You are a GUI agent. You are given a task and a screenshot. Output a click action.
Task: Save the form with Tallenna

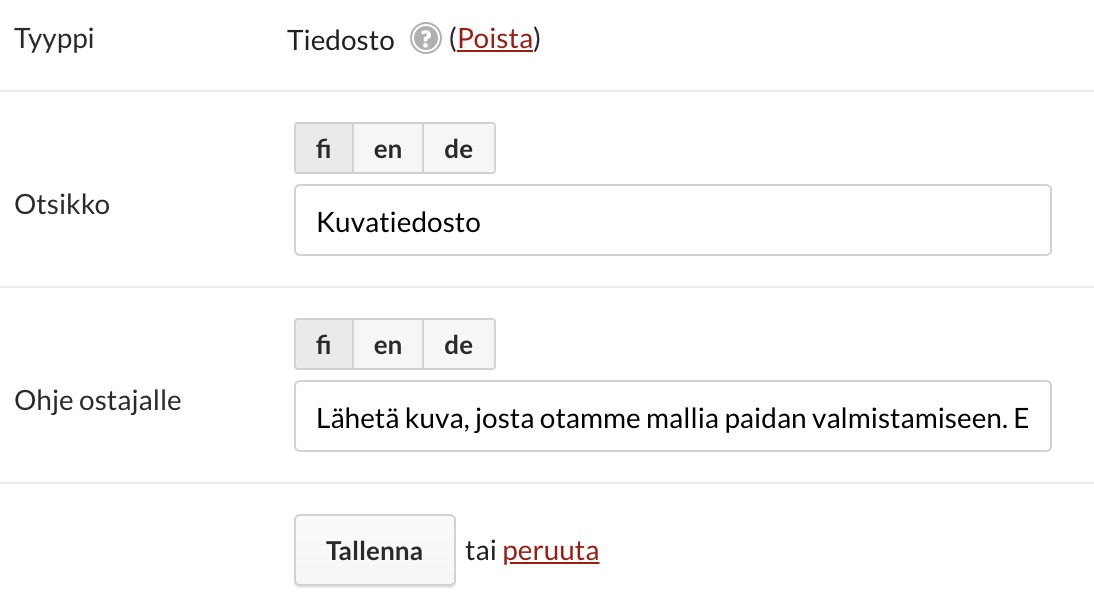pyautogui.click(x=375, y=551)
